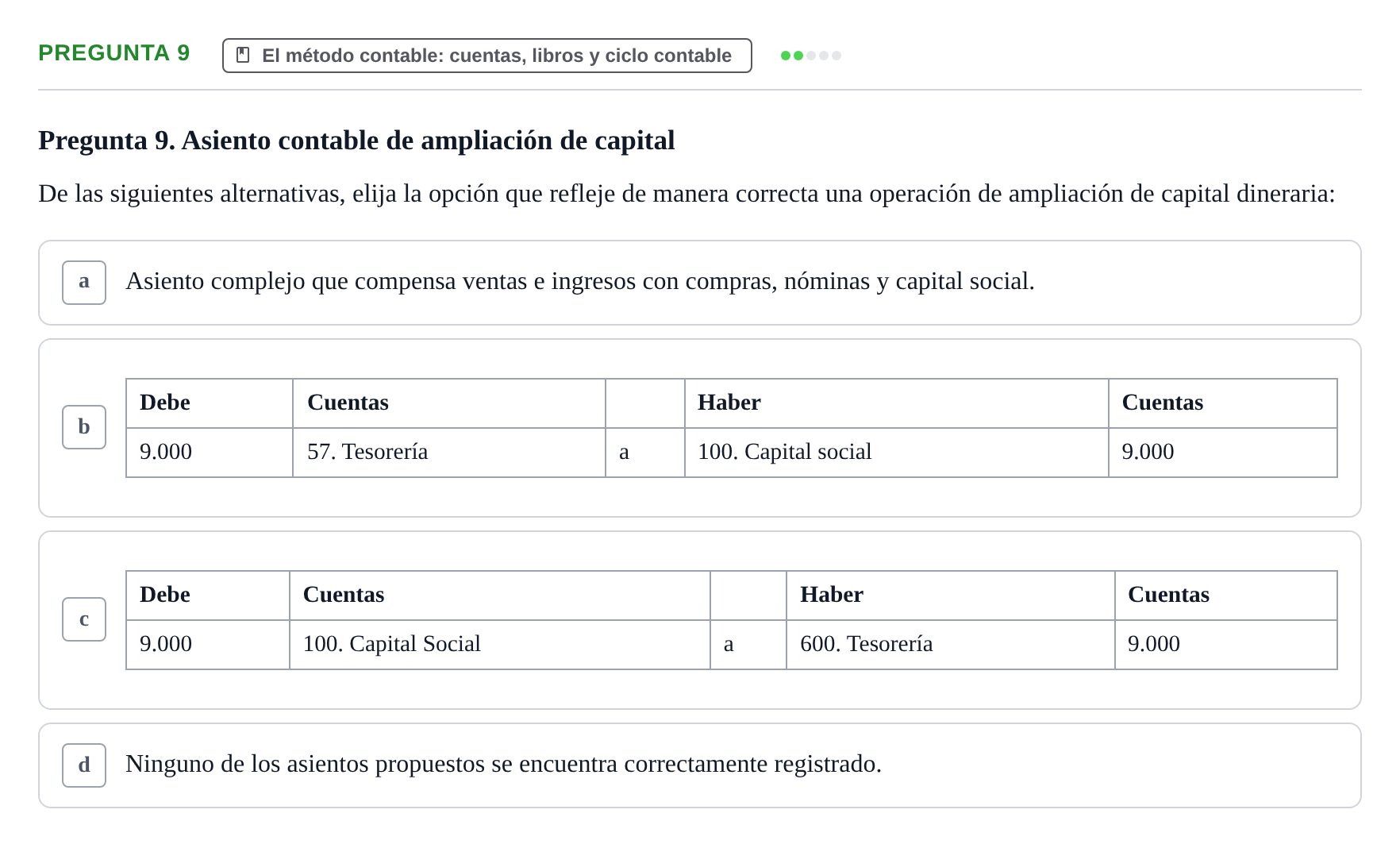Click the title 'Asiento contable de ampliación de capital'

428,141
